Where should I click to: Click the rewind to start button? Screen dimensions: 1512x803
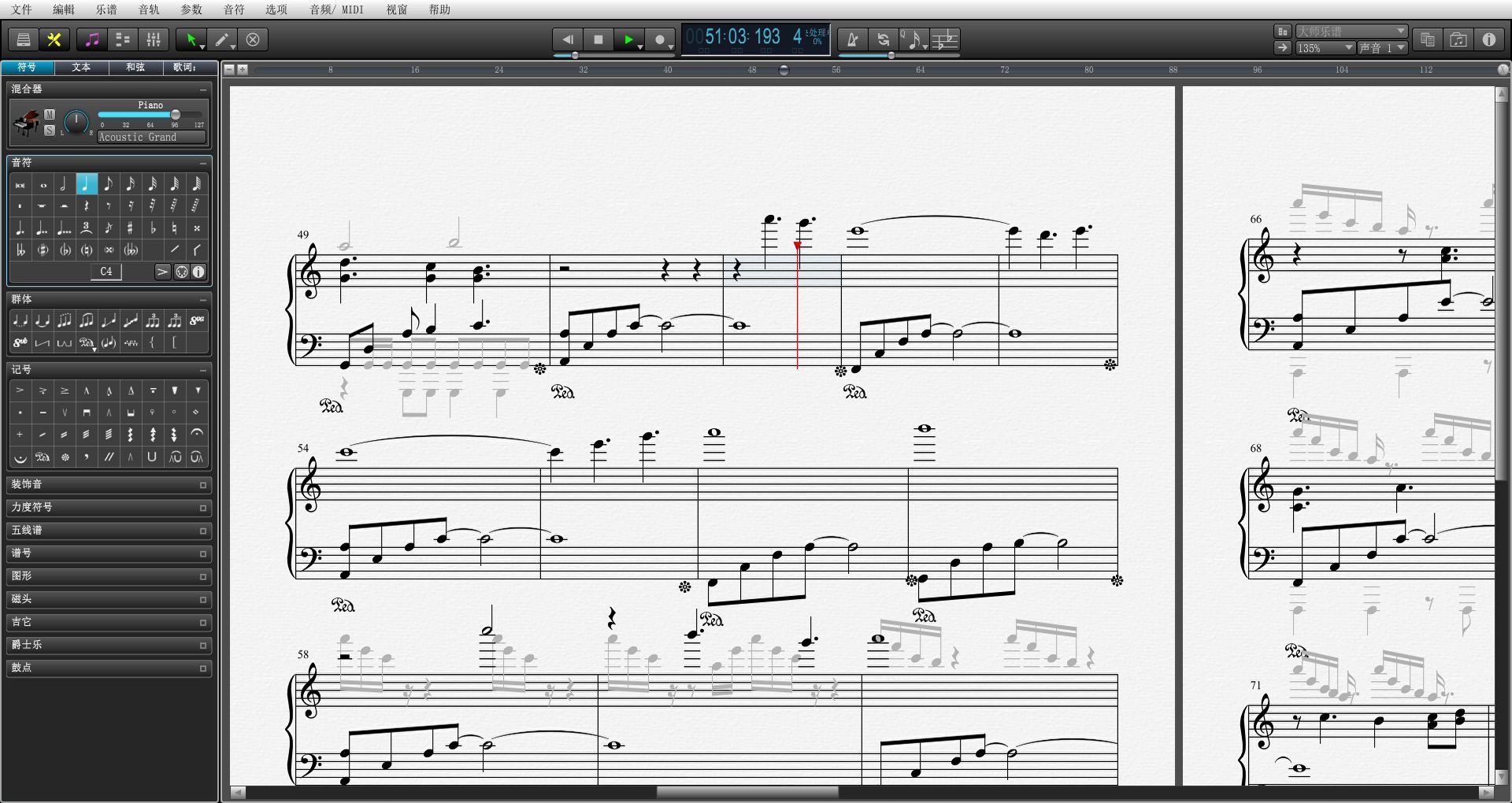tap(568, 39)
